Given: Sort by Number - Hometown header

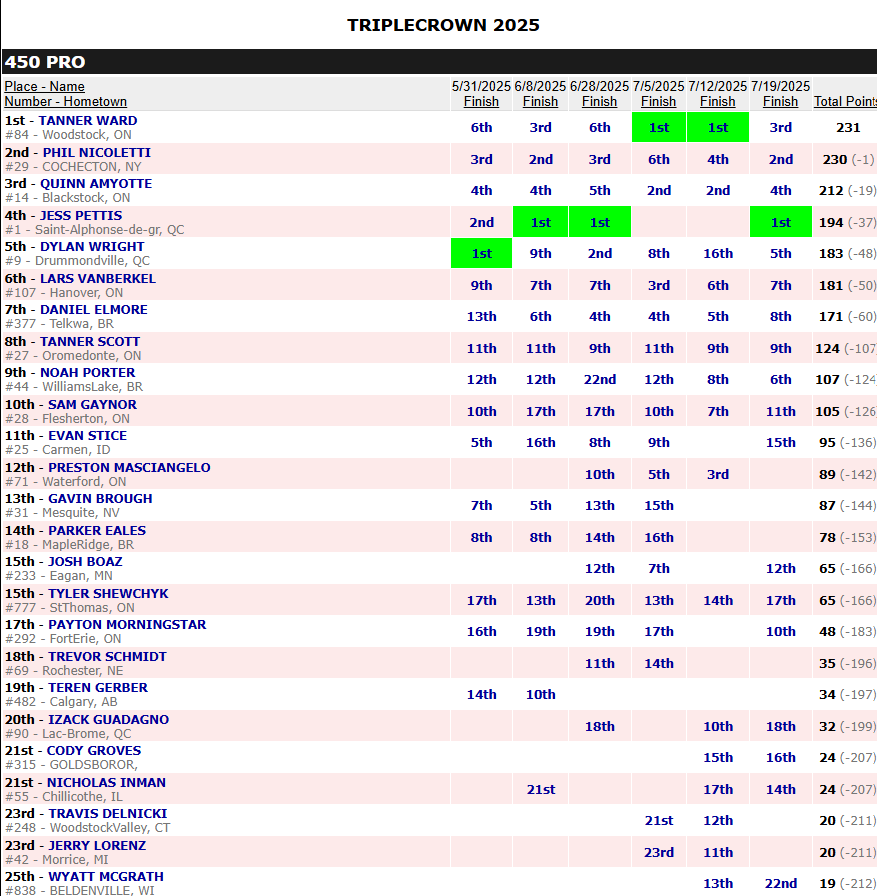Looking at the screenshot, I should click(66, 101).
